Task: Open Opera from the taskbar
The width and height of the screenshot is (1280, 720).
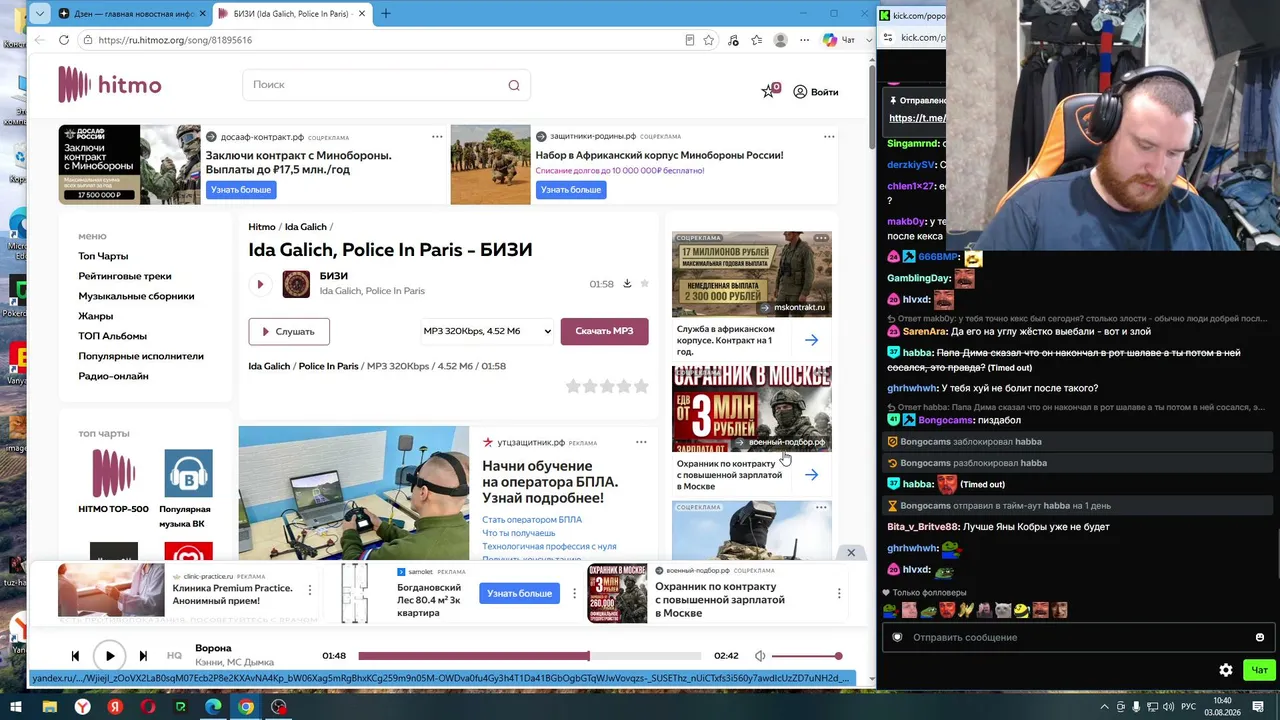Action: coord(148,707)
